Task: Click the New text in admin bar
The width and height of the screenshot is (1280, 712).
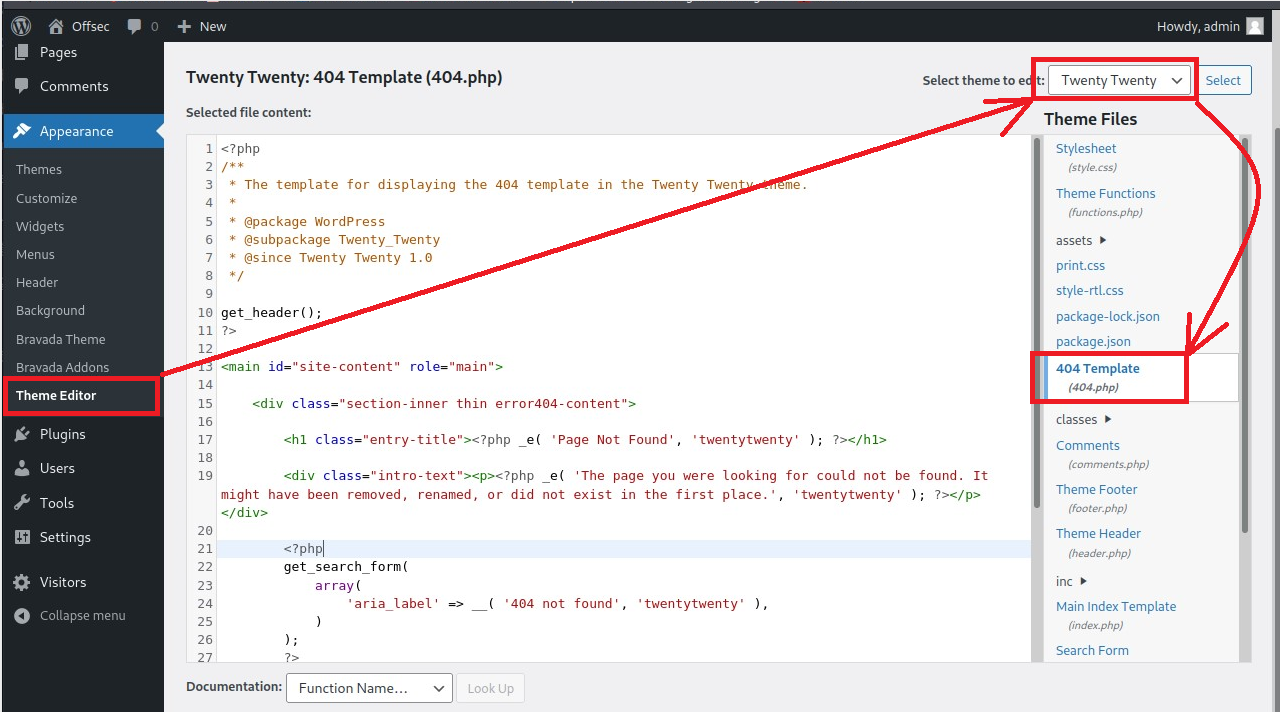Action: point(213,27)
